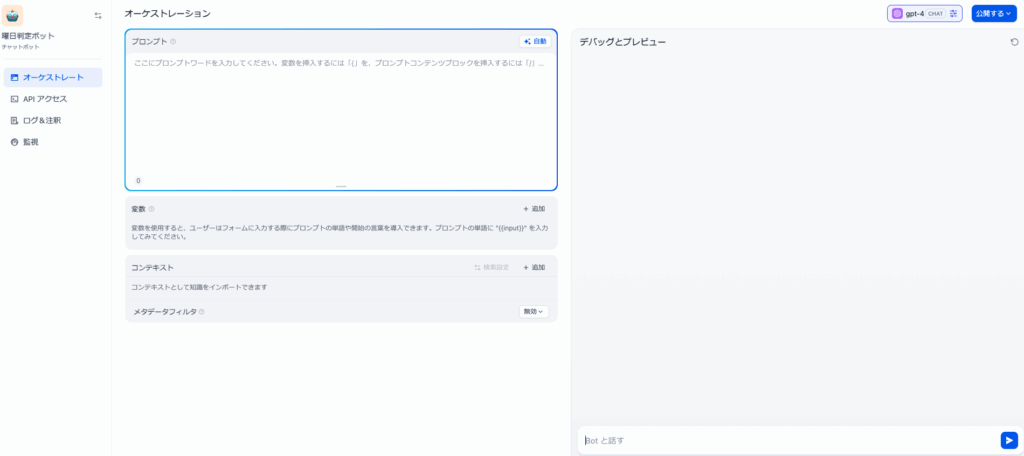The height and width of the screenshot is (456, 1024).
Task: Send the chat message with the arrow icon
Action: pos(1008,440)
